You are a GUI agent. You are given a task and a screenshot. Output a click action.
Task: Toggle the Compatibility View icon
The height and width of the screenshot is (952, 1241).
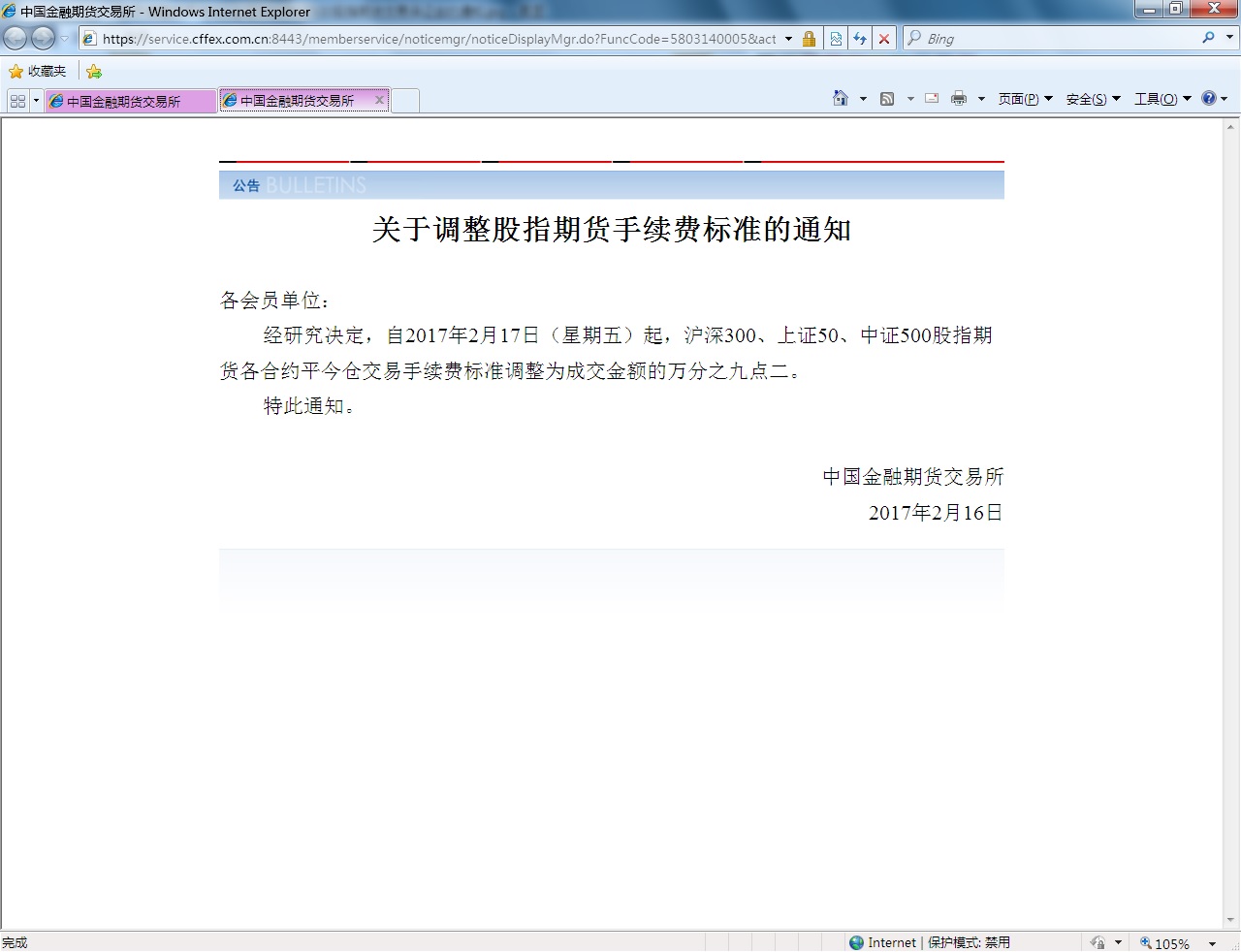(x=836, y=39)
